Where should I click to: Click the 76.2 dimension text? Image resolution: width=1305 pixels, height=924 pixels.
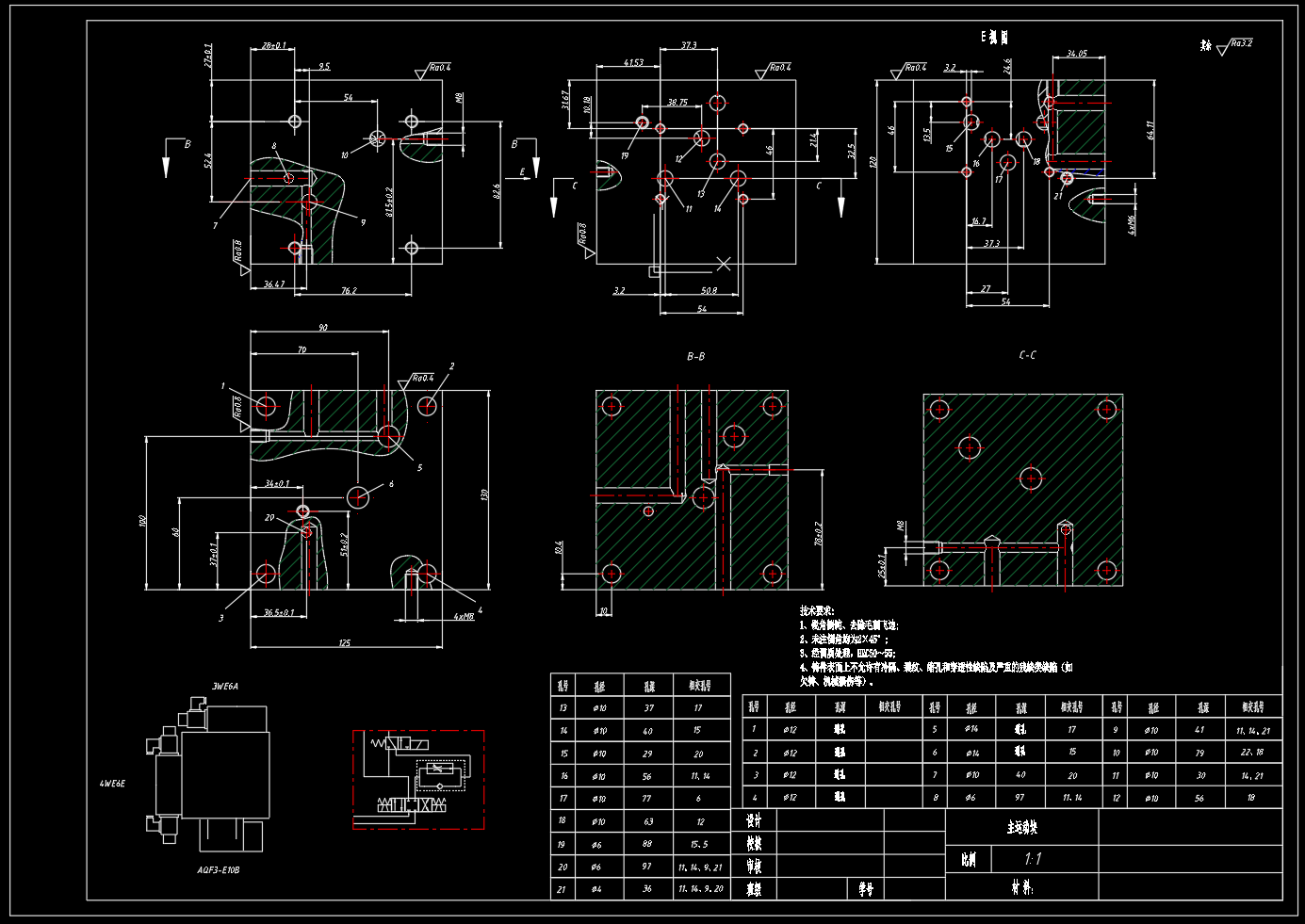pyautogui.click(x=348, y=291)
